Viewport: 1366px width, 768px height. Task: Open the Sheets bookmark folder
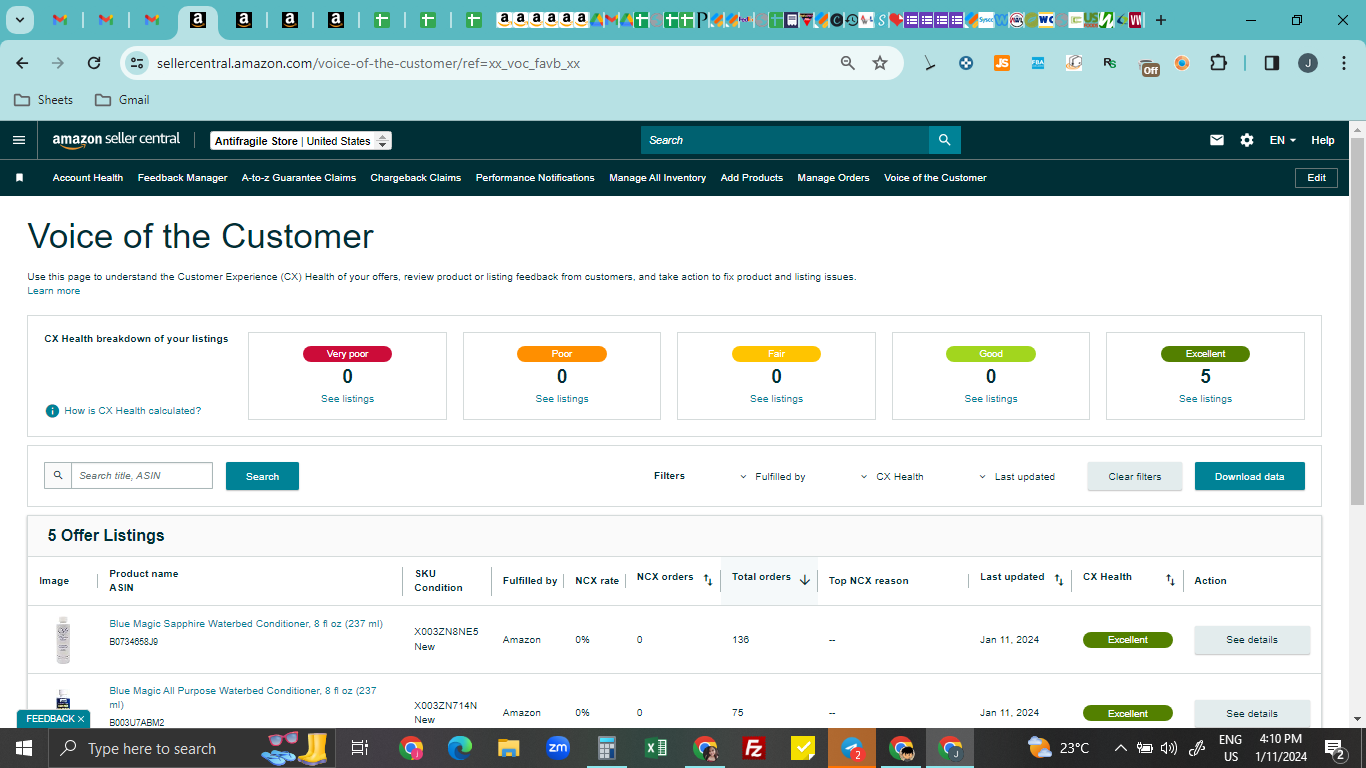pyautogui.click(x=44, y=100)
